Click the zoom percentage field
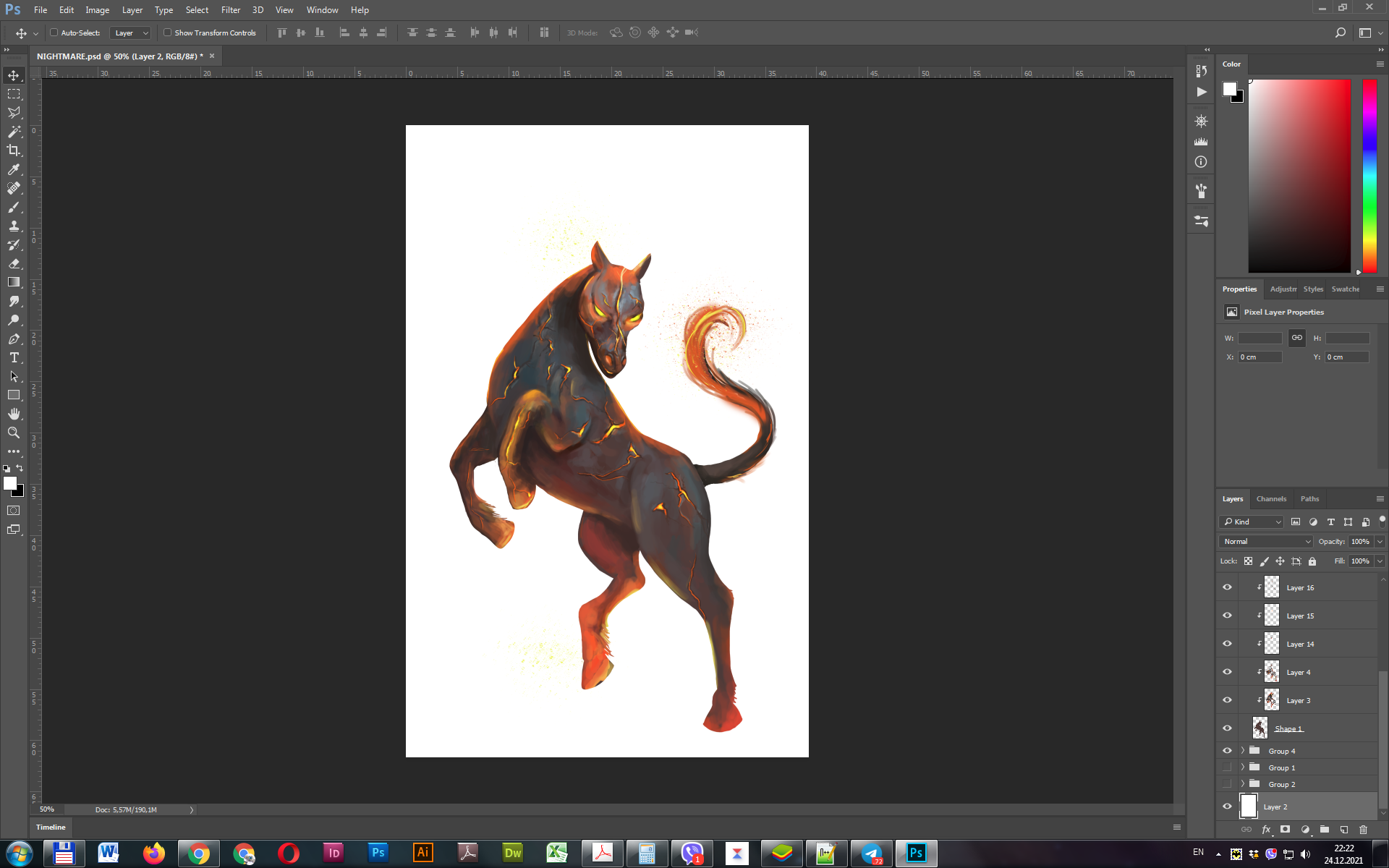This screenshot has width=1389, height=868. tap(47, 809)
